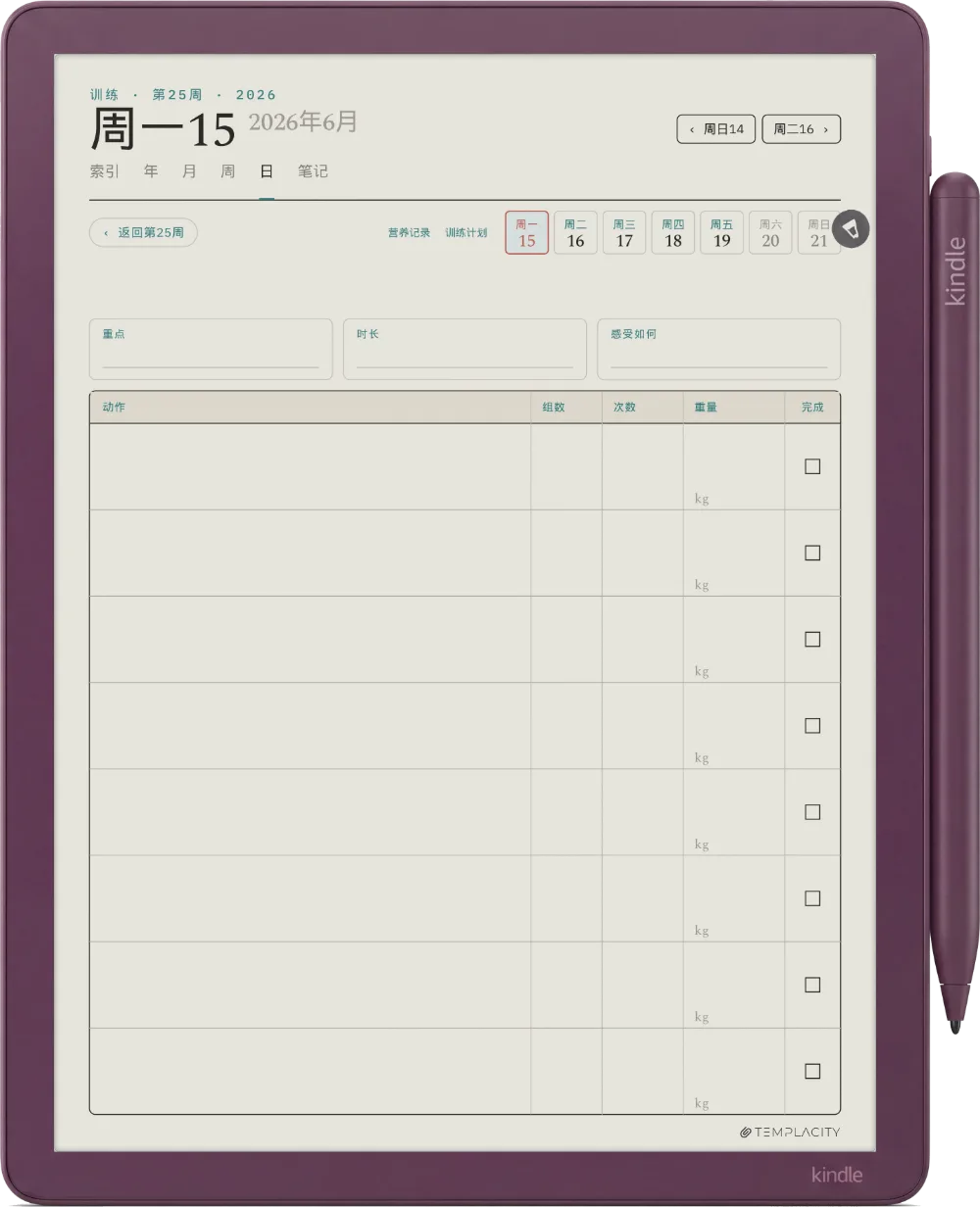Select day chip 周五 19
980x1207 pixels.
[x=722, y=233]
